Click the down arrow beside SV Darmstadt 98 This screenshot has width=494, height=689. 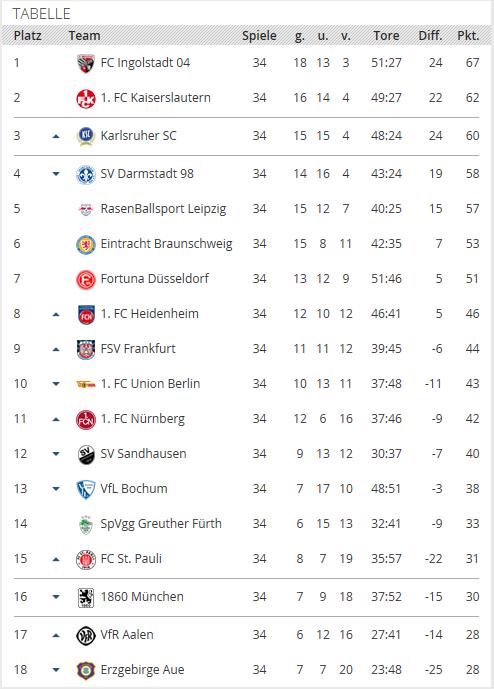coord(56,174)
